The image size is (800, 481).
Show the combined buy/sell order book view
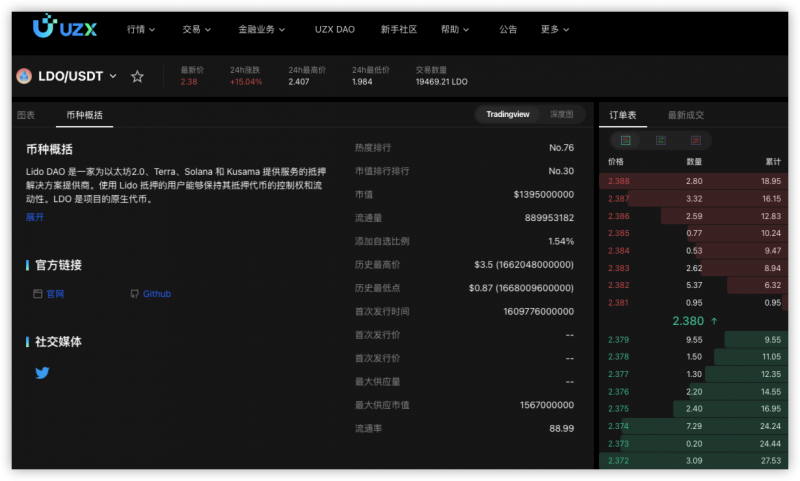point(626,140)
